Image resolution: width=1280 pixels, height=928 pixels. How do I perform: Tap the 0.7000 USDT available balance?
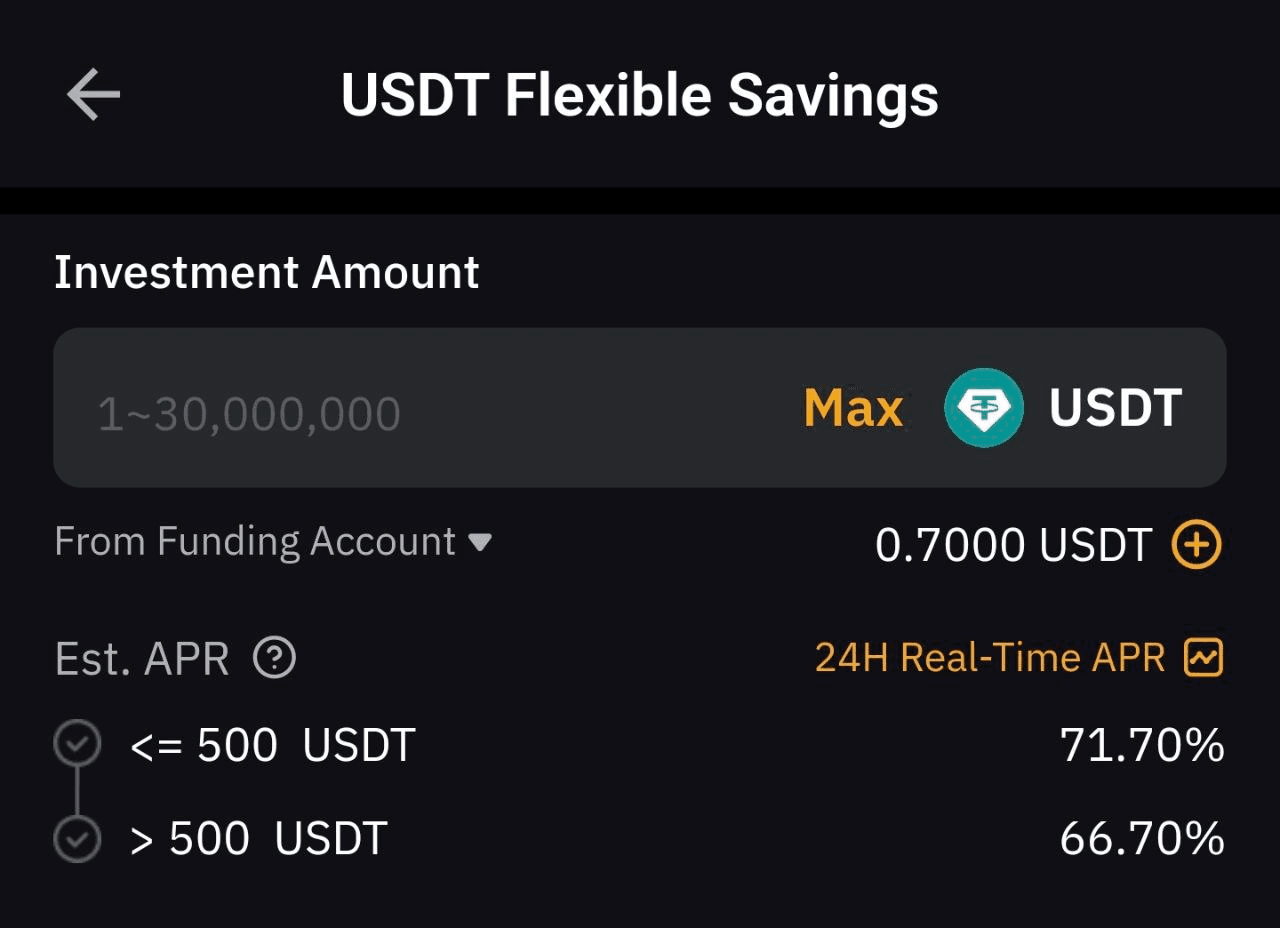point(1013,545)
